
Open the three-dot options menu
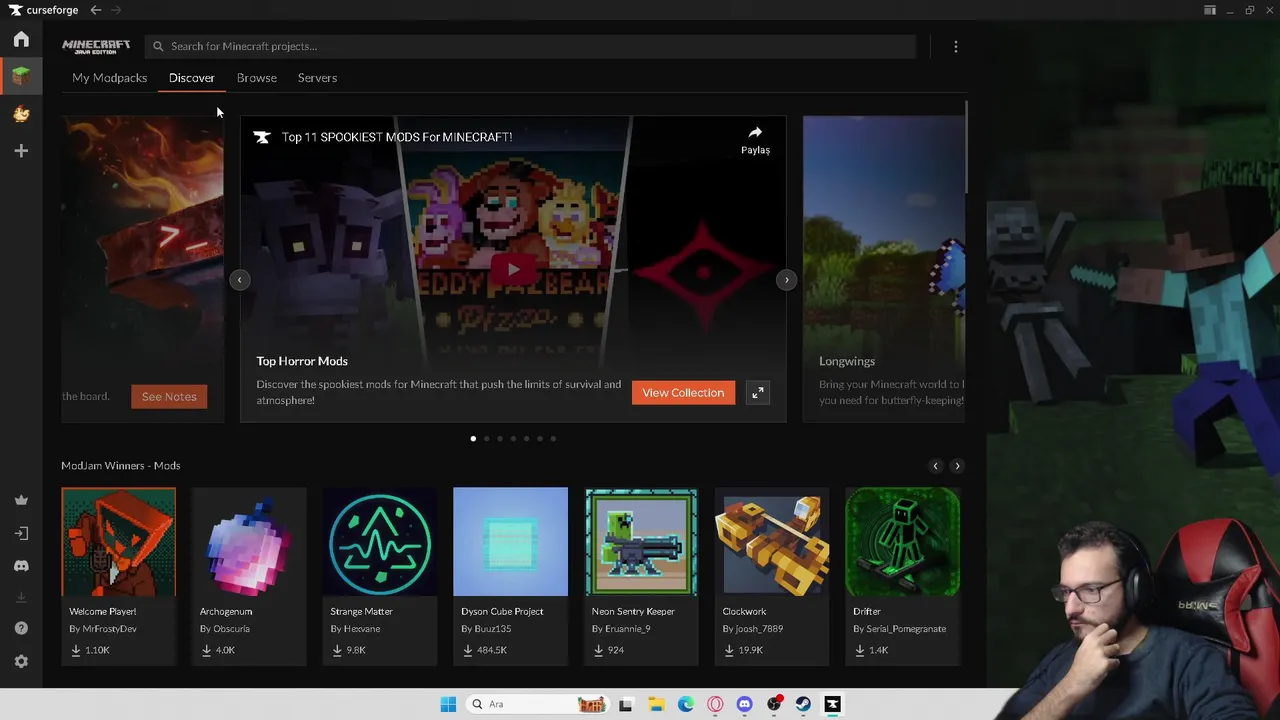pos(956,47)
